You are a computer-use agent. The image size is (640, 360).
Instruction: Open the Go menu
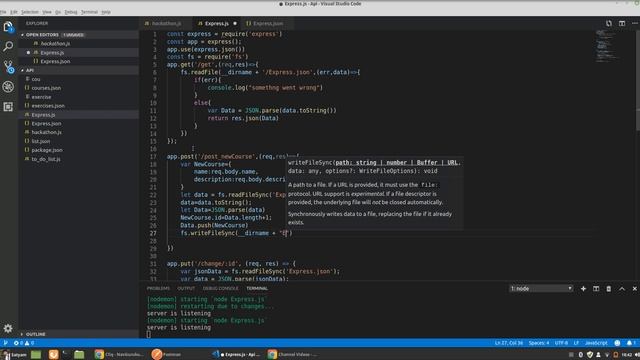coord(58,12)
